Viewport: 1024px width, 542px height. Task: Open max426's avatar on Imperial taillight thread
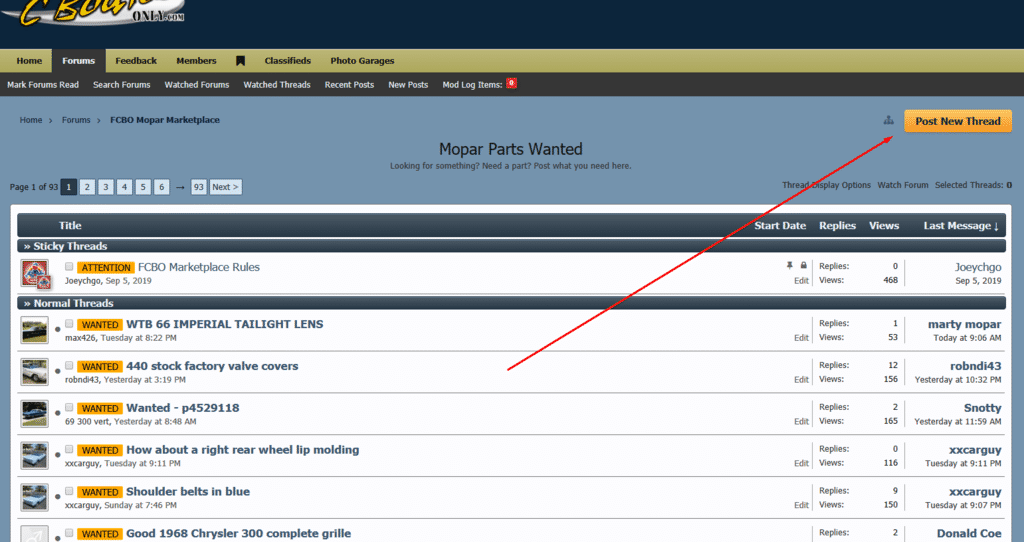(x=35, y=330)
